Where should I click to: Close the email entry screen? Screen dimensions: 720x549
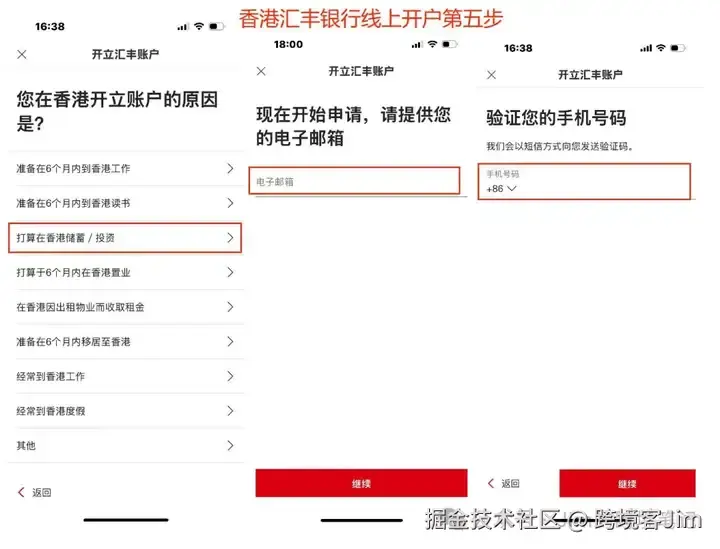261,71
